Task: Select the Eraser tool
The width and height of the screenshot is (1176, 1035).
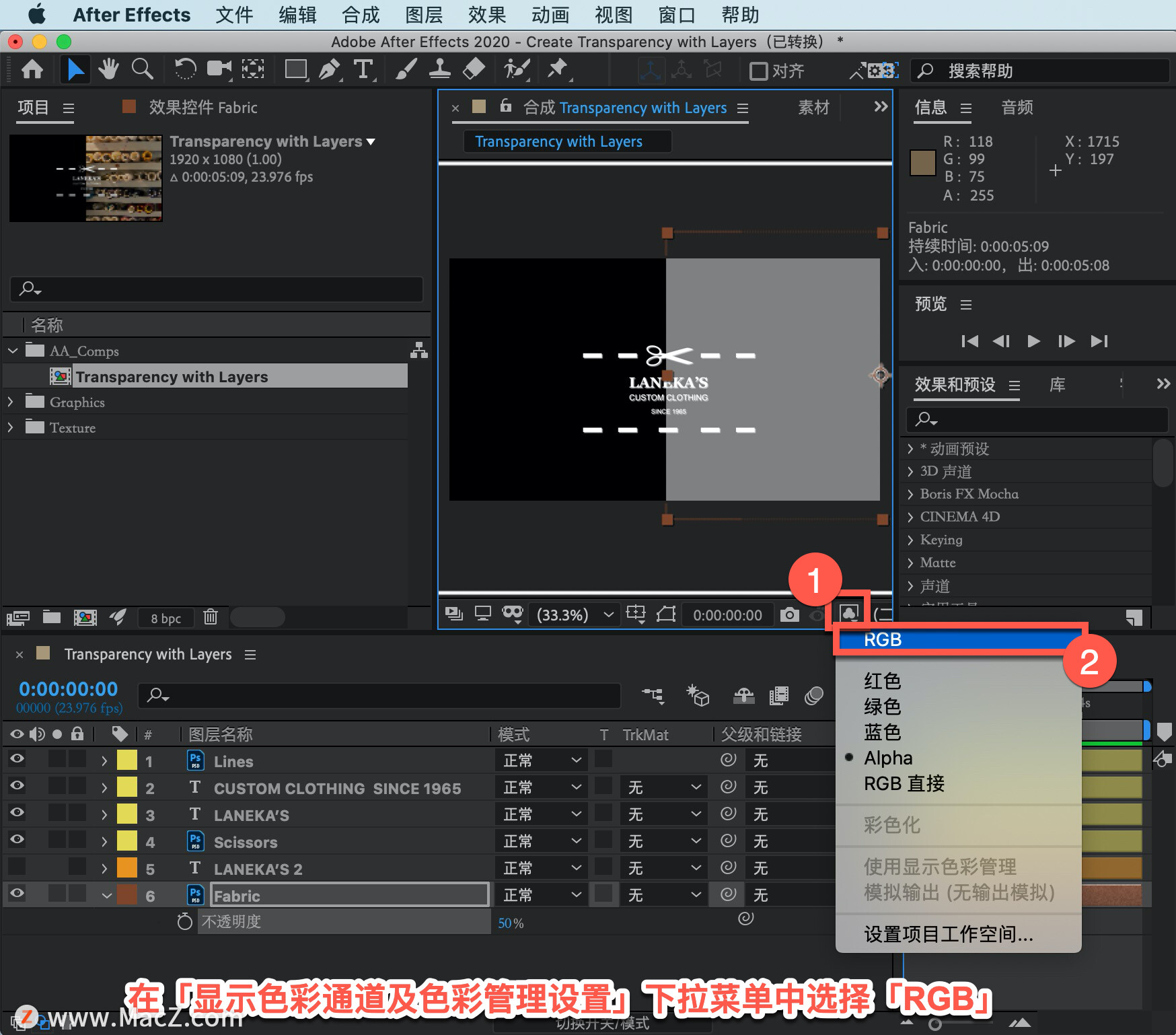Action: (x=474, y=69)
